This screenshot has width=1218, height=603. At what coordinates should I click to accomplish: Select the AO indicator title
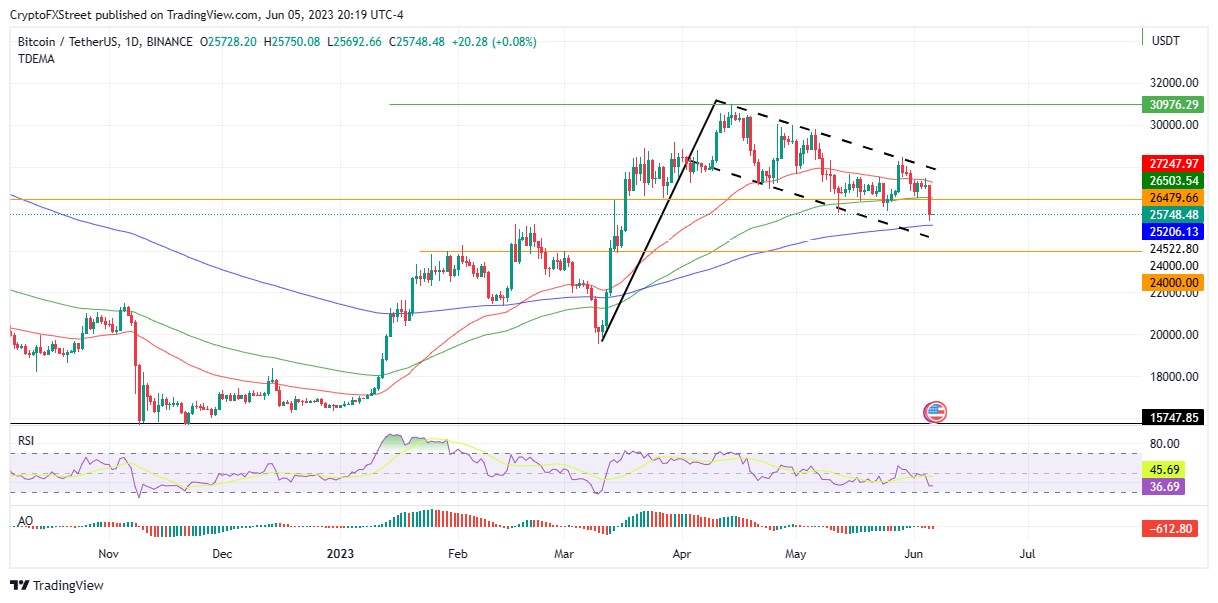pyautogui.click(x=25, y=522)
